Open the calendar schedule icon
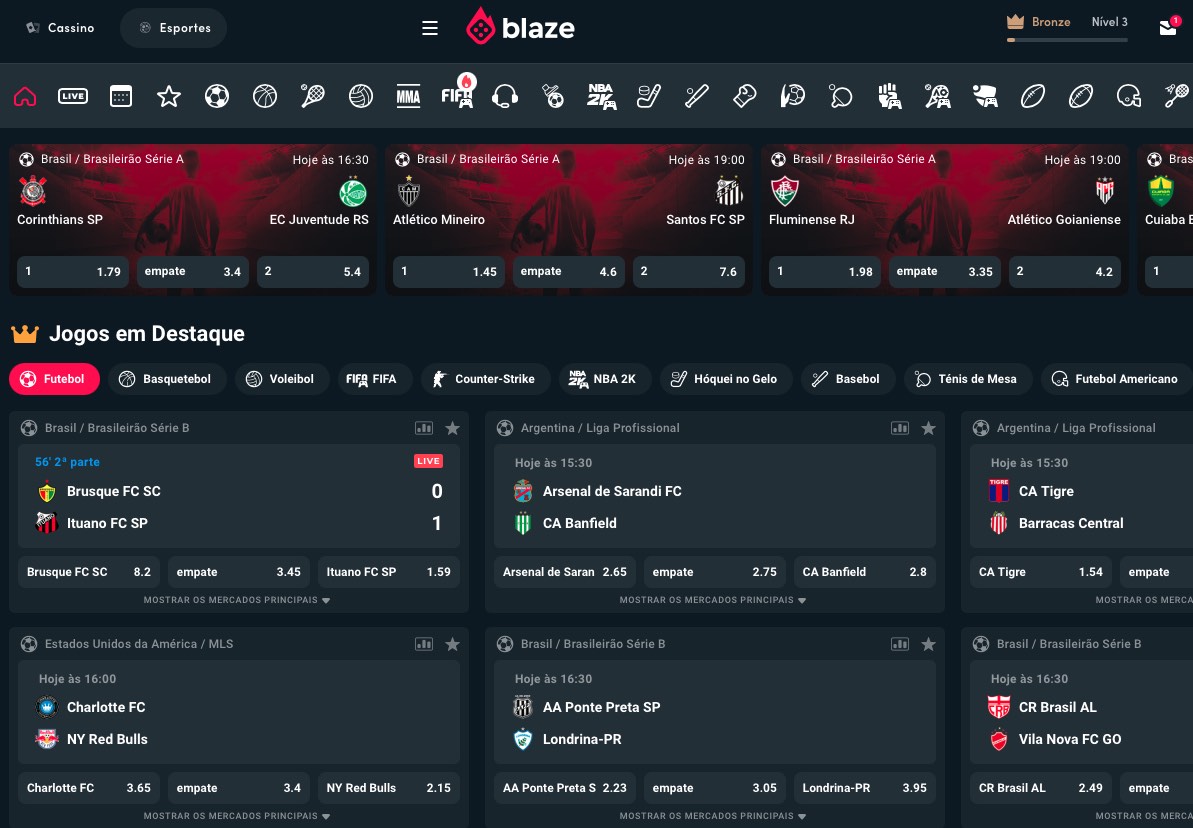The width and height of the screenshot is (1193, 828). coord(121,96)
